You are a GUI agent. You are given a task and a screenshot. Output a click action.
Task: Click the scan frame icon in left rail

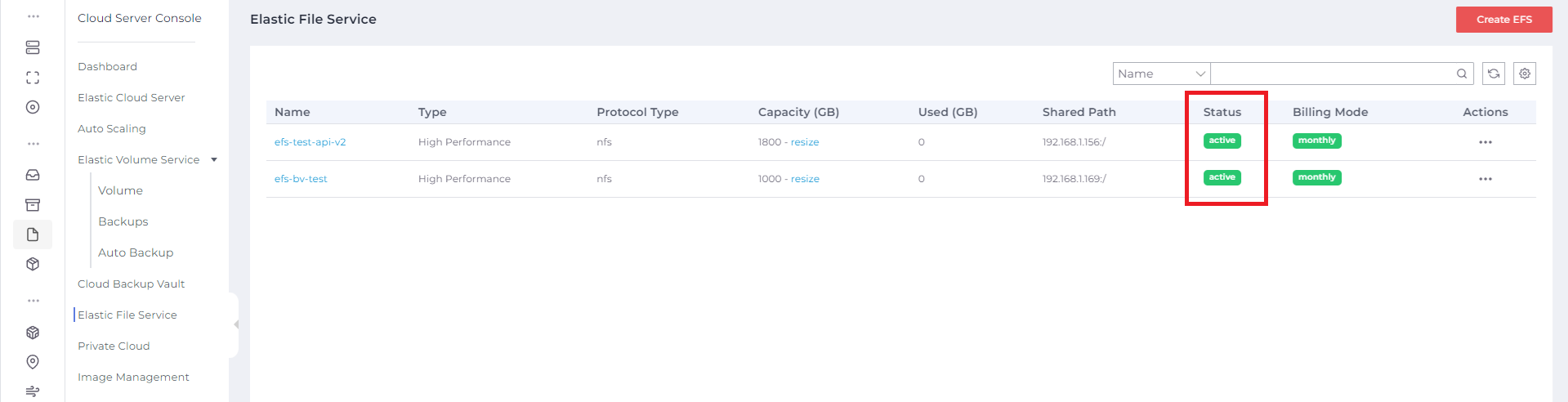point(33,78)
